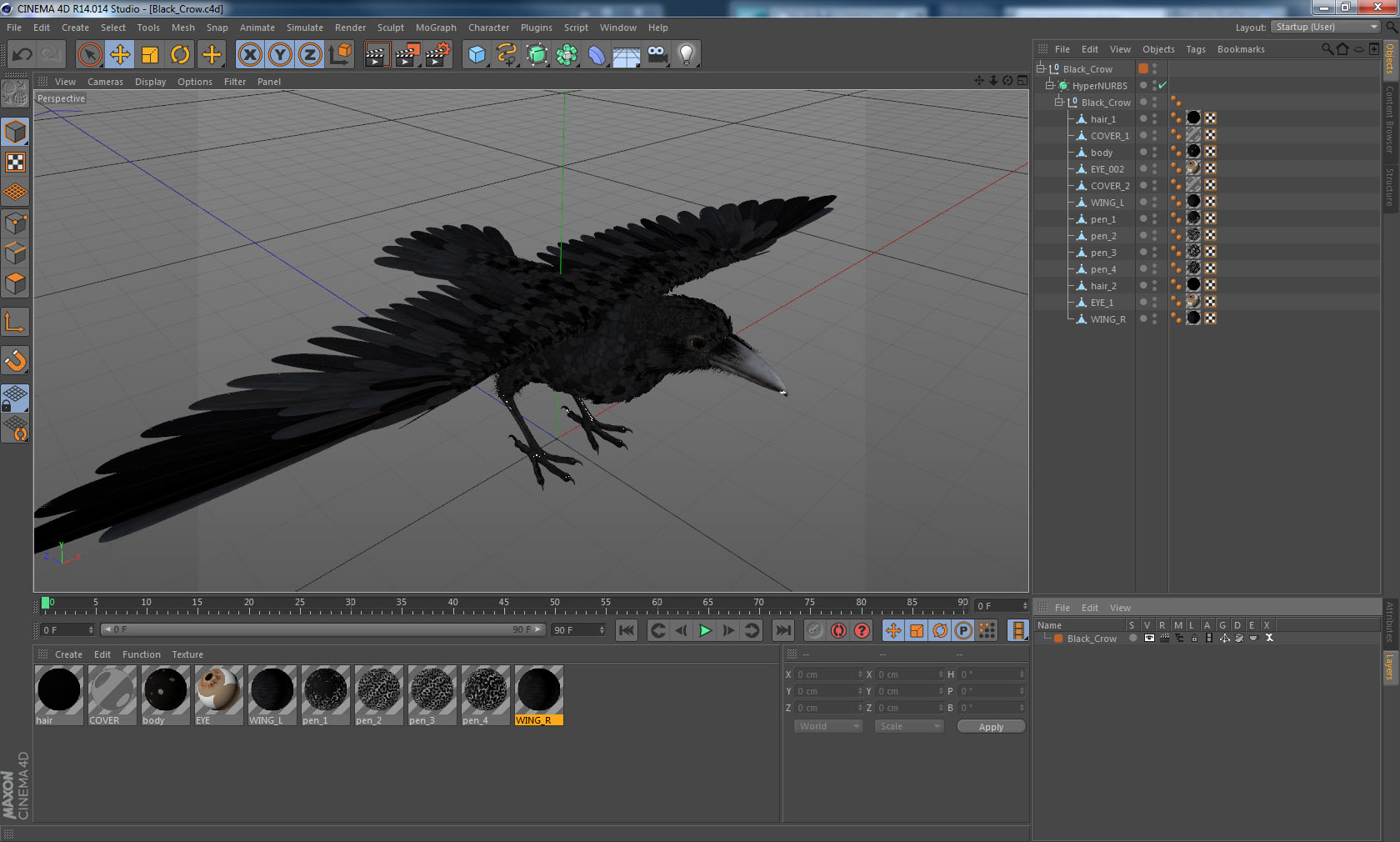
Task: Click the X position input field
Action: click(x=828, y=674)
